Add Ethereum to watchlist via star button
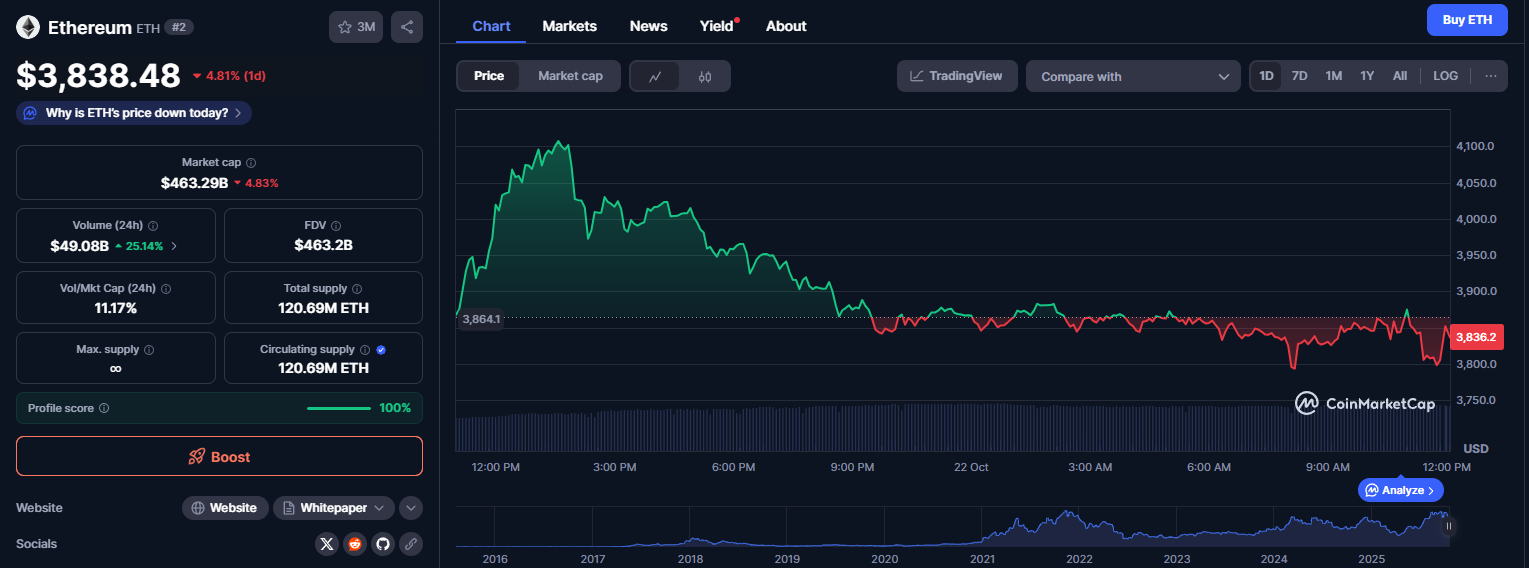This screenshot has width=1529, height=568. tap(356, 27)
